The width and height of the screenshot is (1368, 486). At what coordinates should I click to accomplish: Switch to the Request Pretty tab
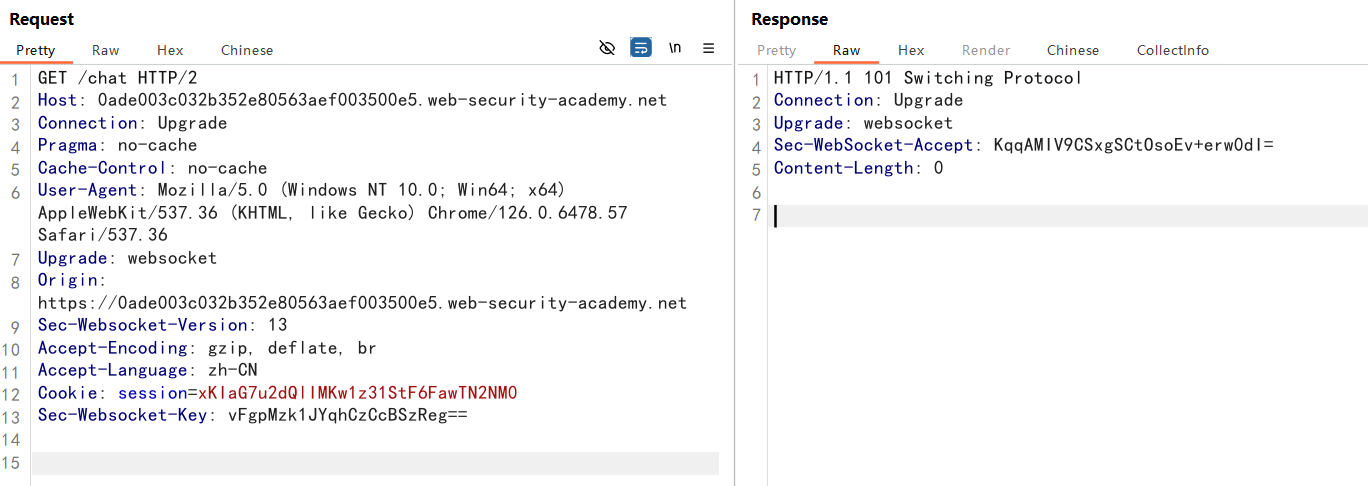tap(36, 50)
